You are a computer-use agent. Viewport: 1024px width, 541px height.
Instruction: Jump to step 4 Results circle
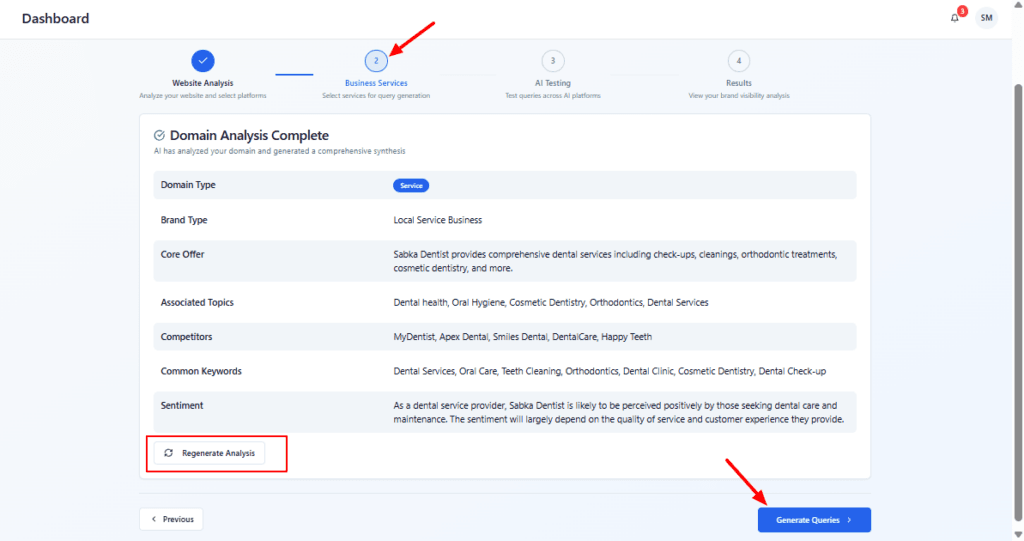click(x=738, y=61)
